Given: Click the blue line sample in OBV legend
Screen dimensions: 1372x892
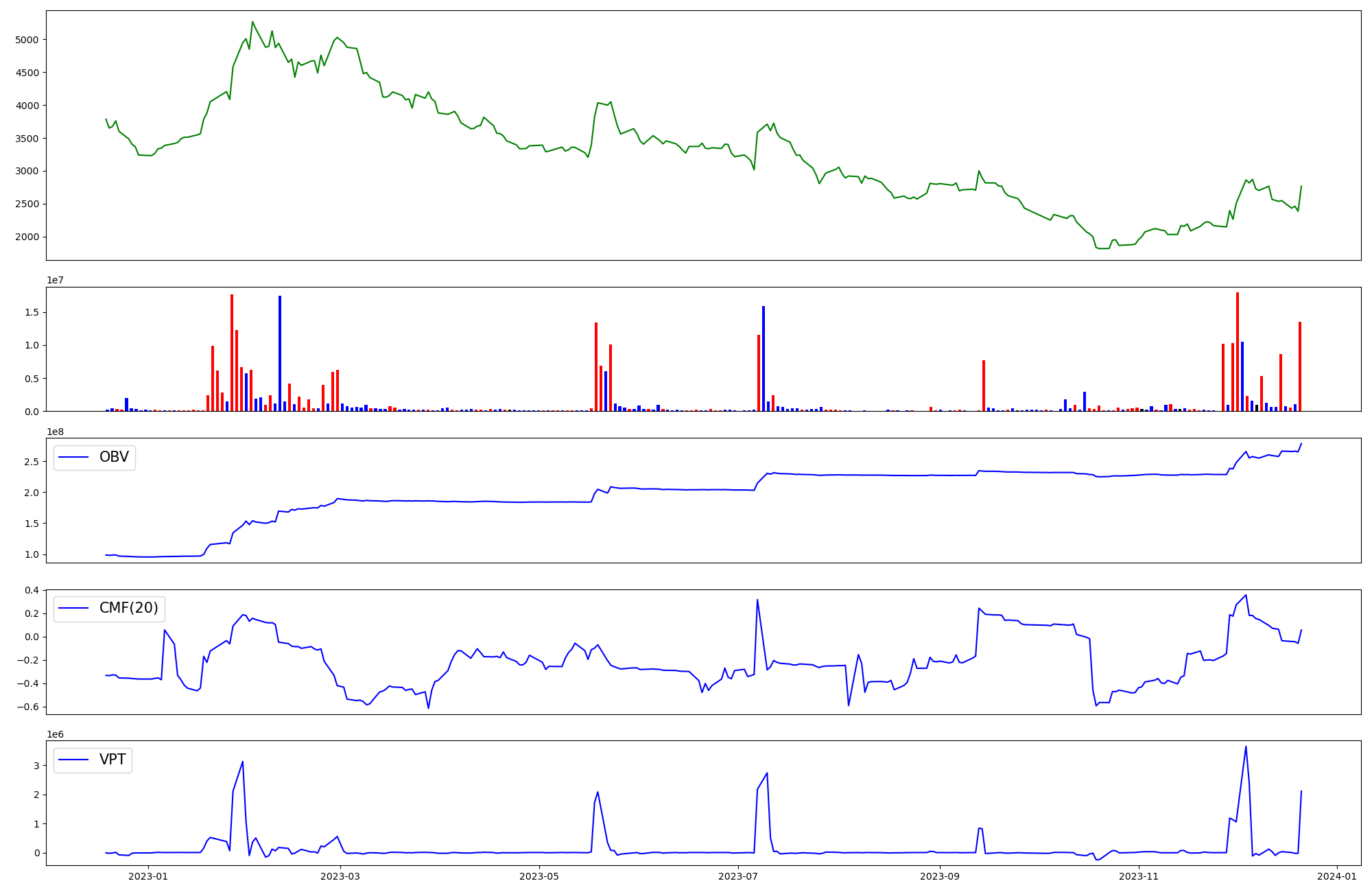Looking at the screenshot, I should tap(74, 457).
